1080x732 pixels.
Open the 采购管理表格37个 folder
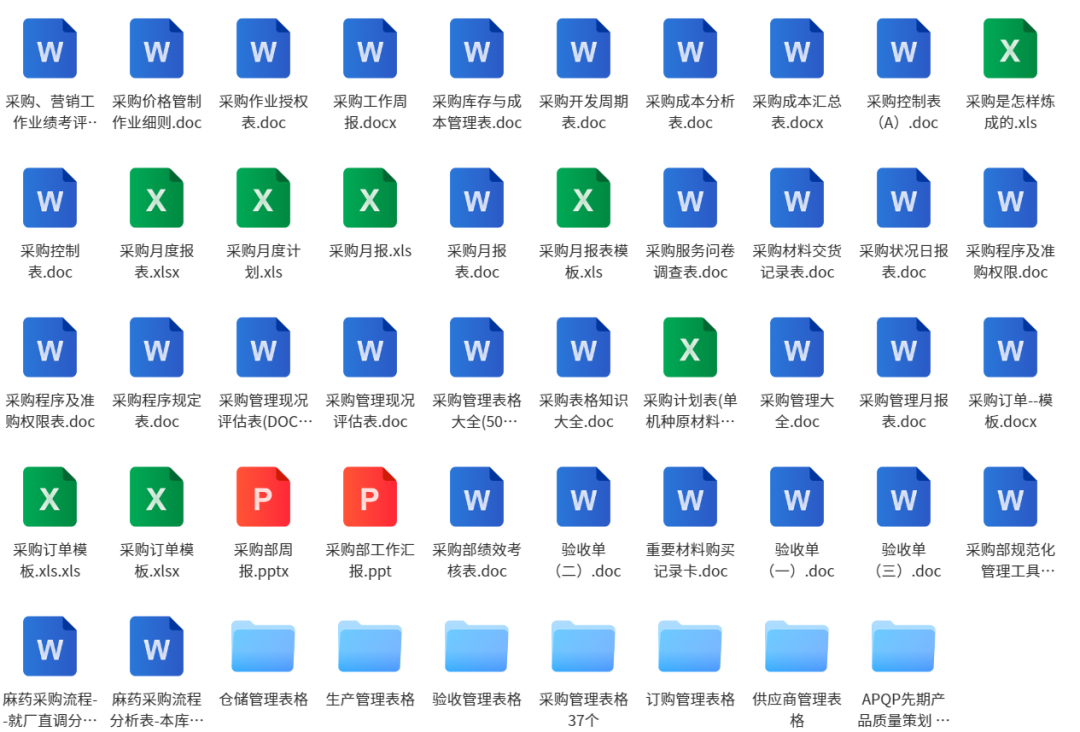583,646
